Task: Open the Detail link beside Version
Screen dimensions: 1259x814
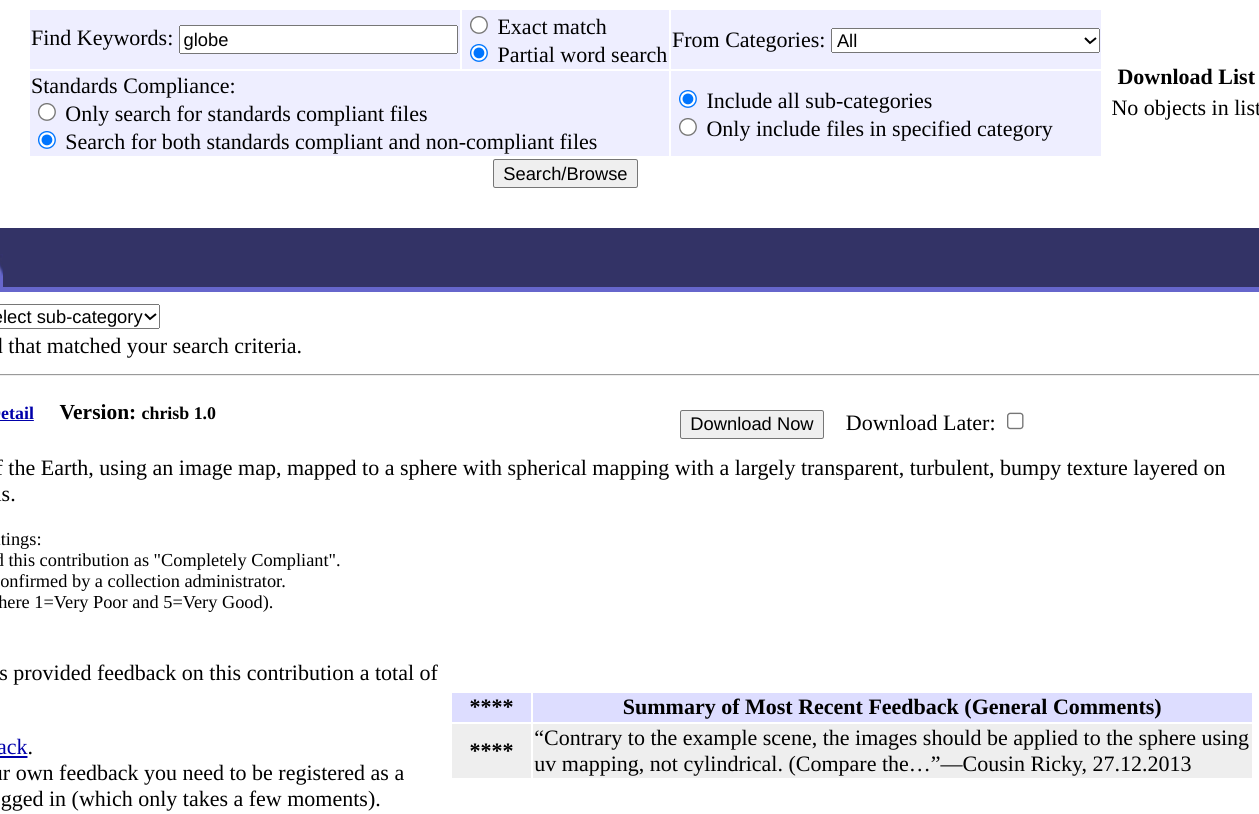Action: pos(17,413)
